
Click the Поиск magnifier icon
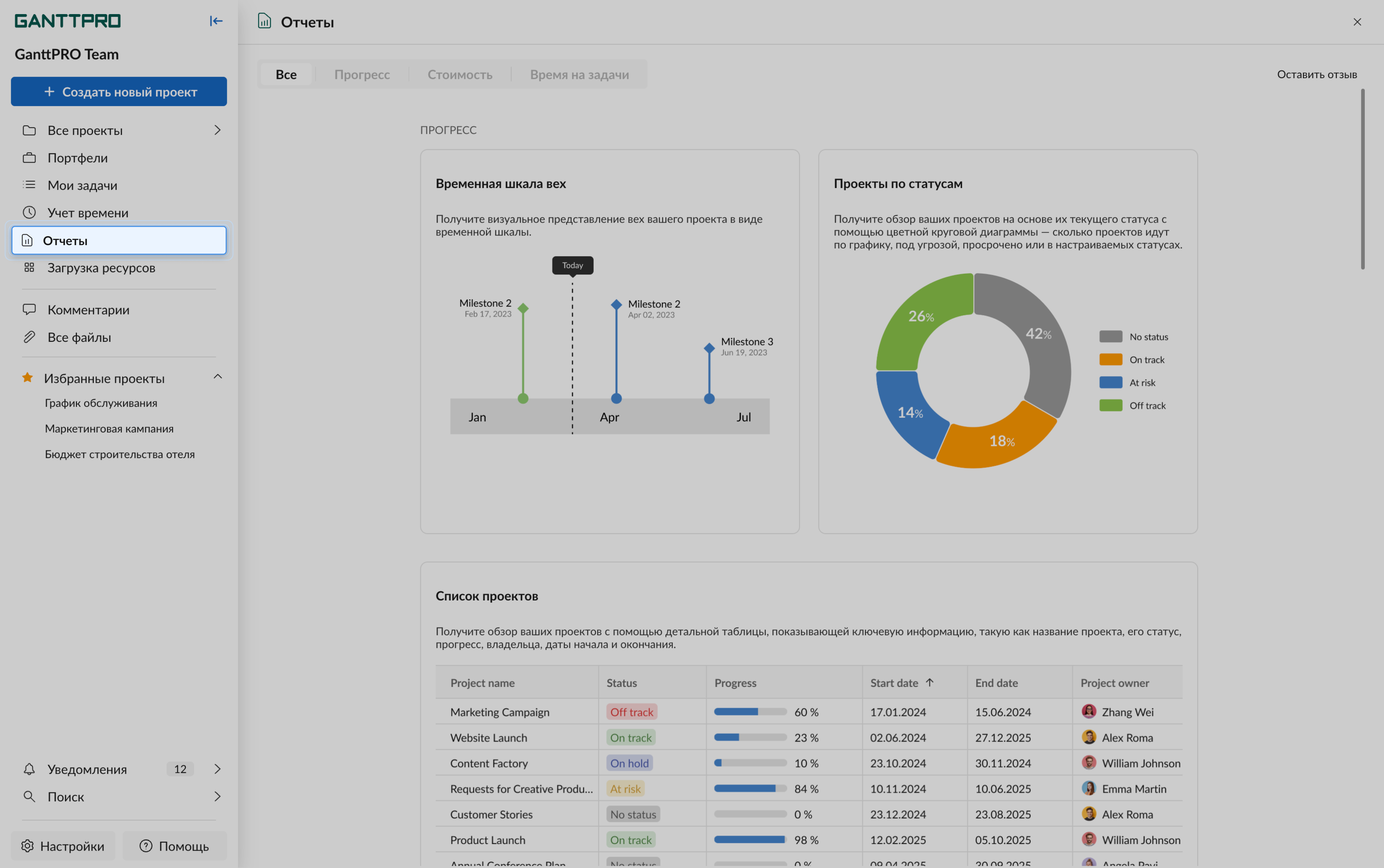pos(29,796)
